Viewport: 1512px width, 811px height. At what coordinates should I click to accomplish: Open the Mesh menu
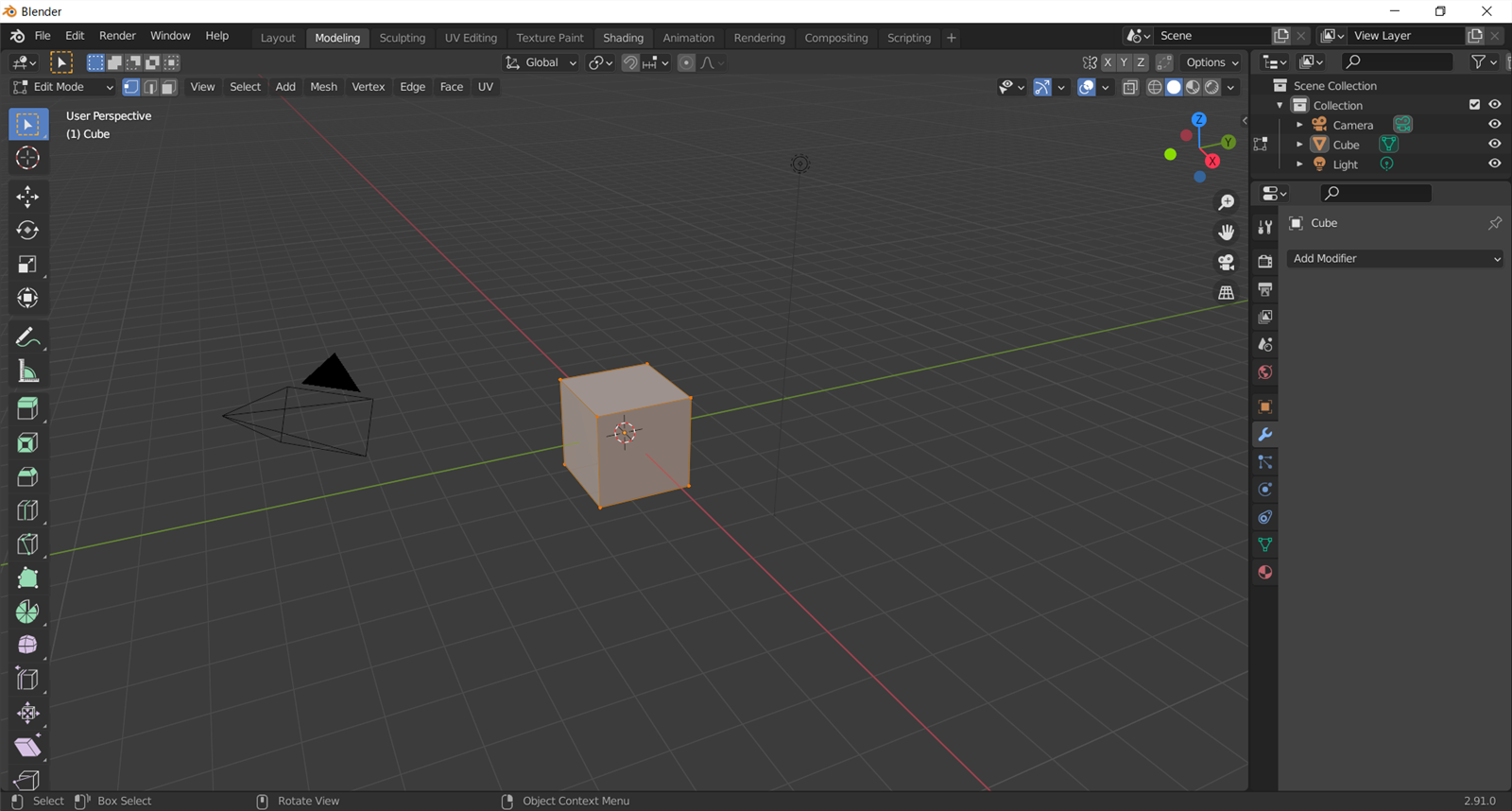pos(323,87)
